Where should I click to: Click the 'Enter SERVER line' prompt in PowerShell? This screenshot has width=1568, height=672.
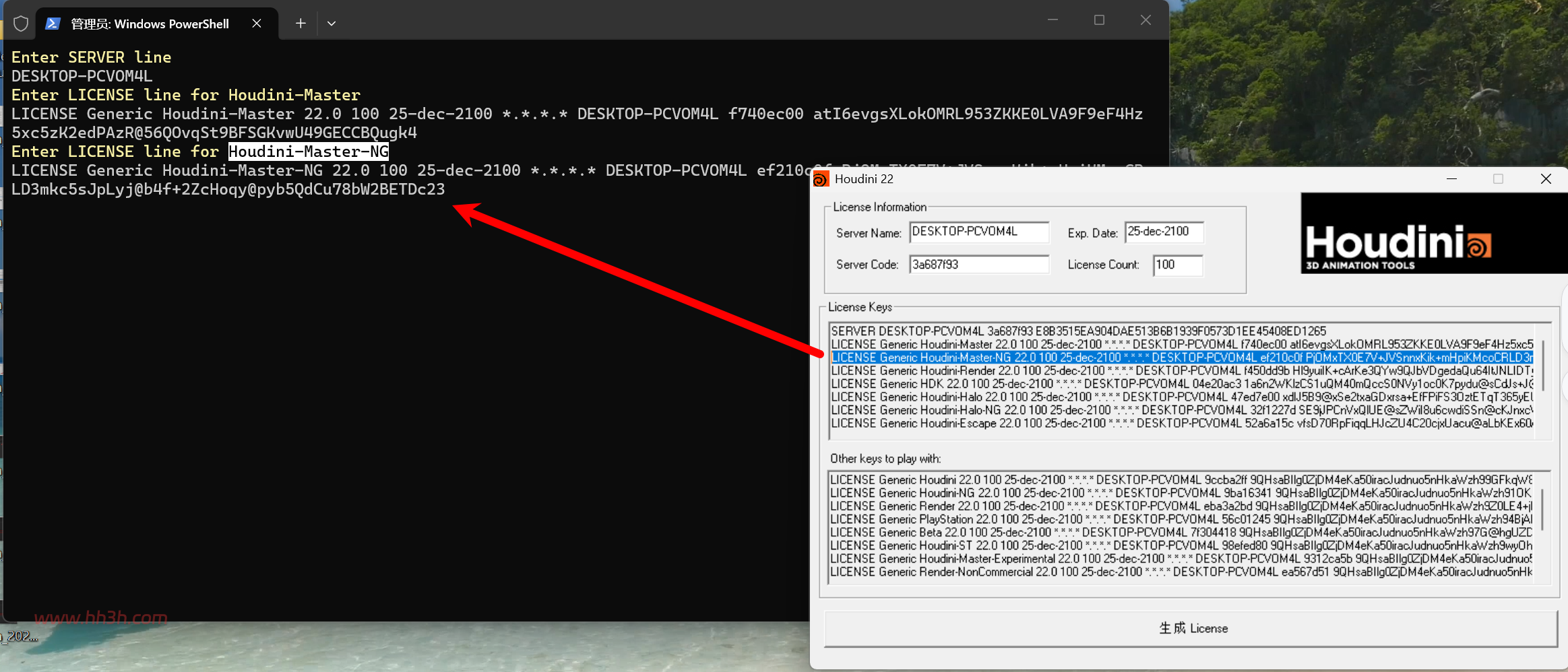tap(92, 57)
